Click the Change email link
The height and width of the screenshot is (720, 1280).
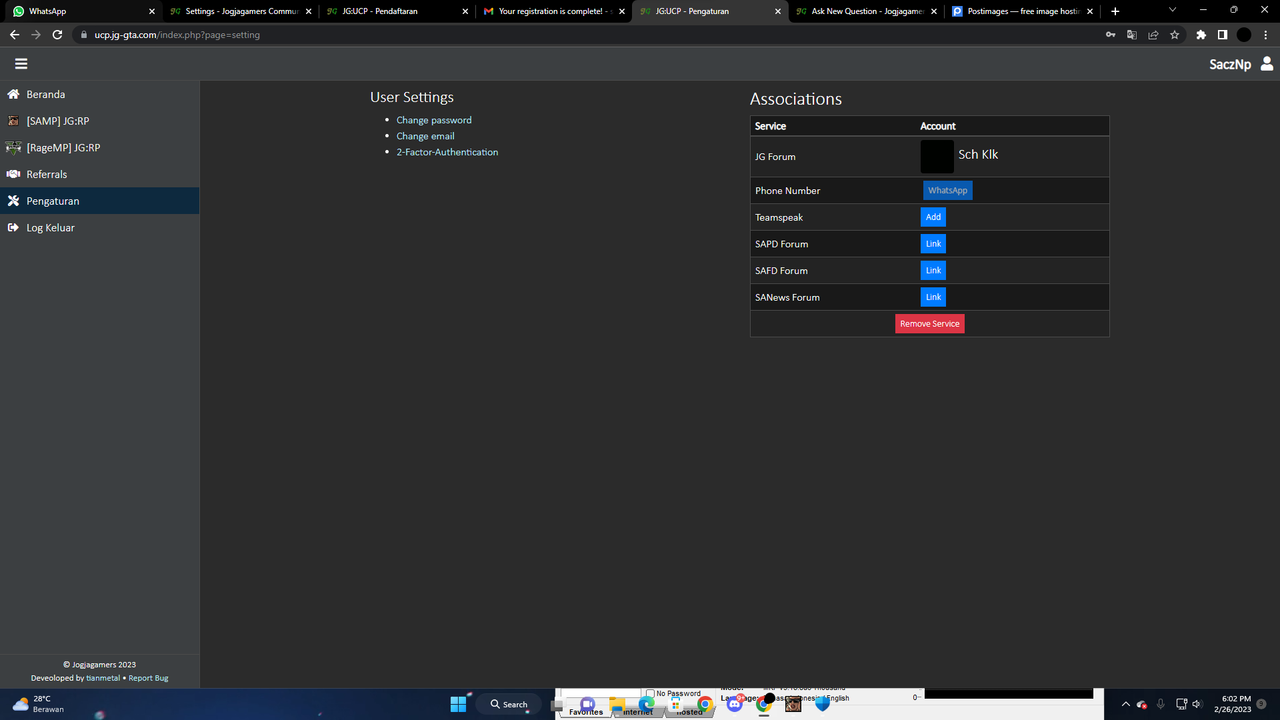pos(425,136)
